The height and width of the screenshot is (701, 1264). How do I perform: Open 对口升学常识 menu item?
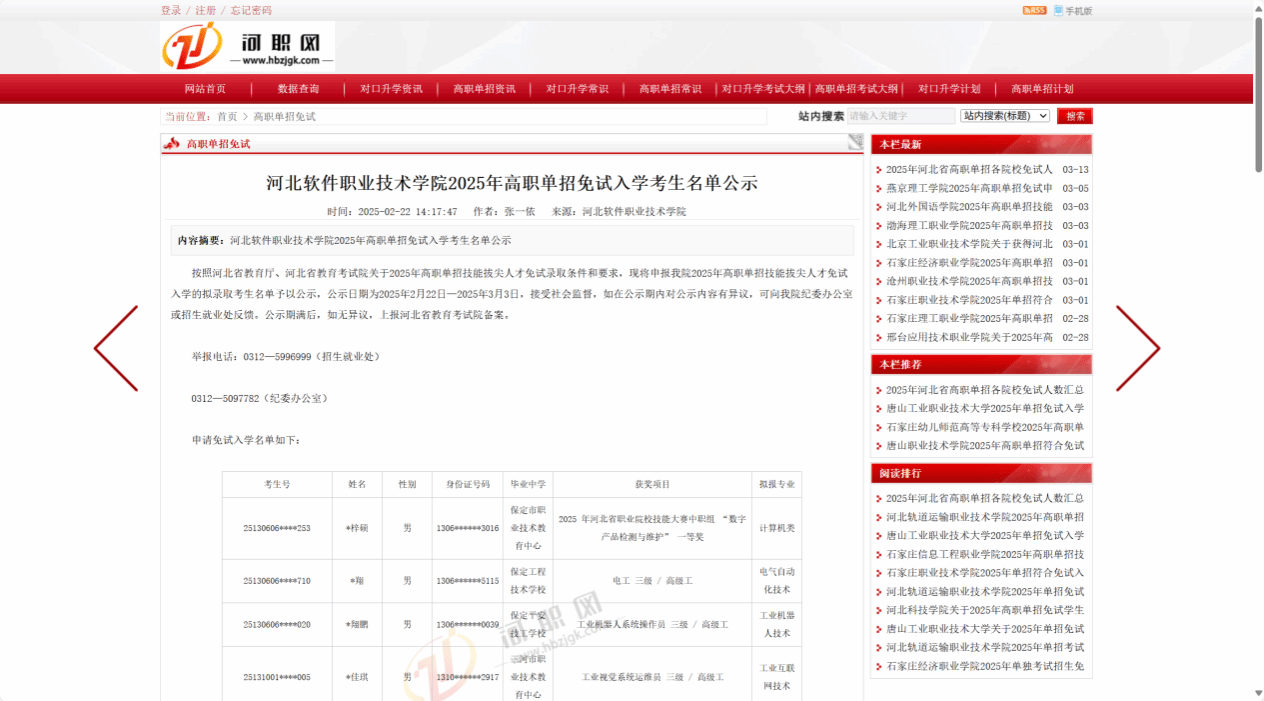(x=577, y=89)
